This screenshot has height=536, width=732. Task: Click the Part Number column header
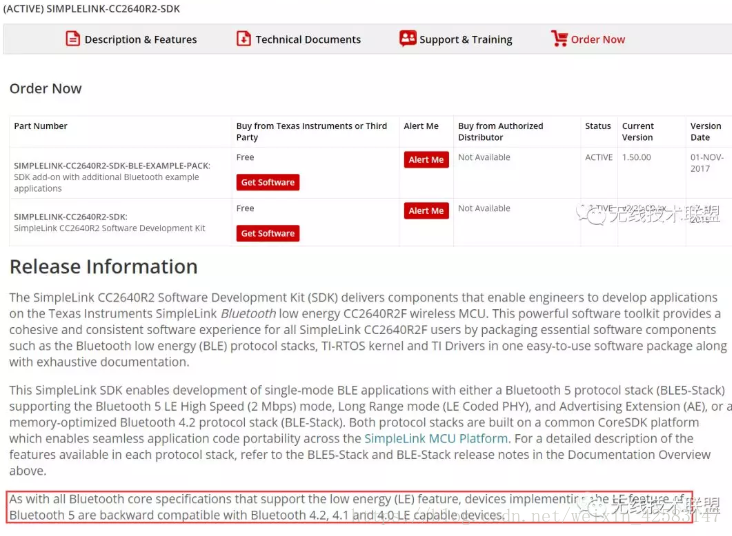pyautogui.click(x=41, y=126)
